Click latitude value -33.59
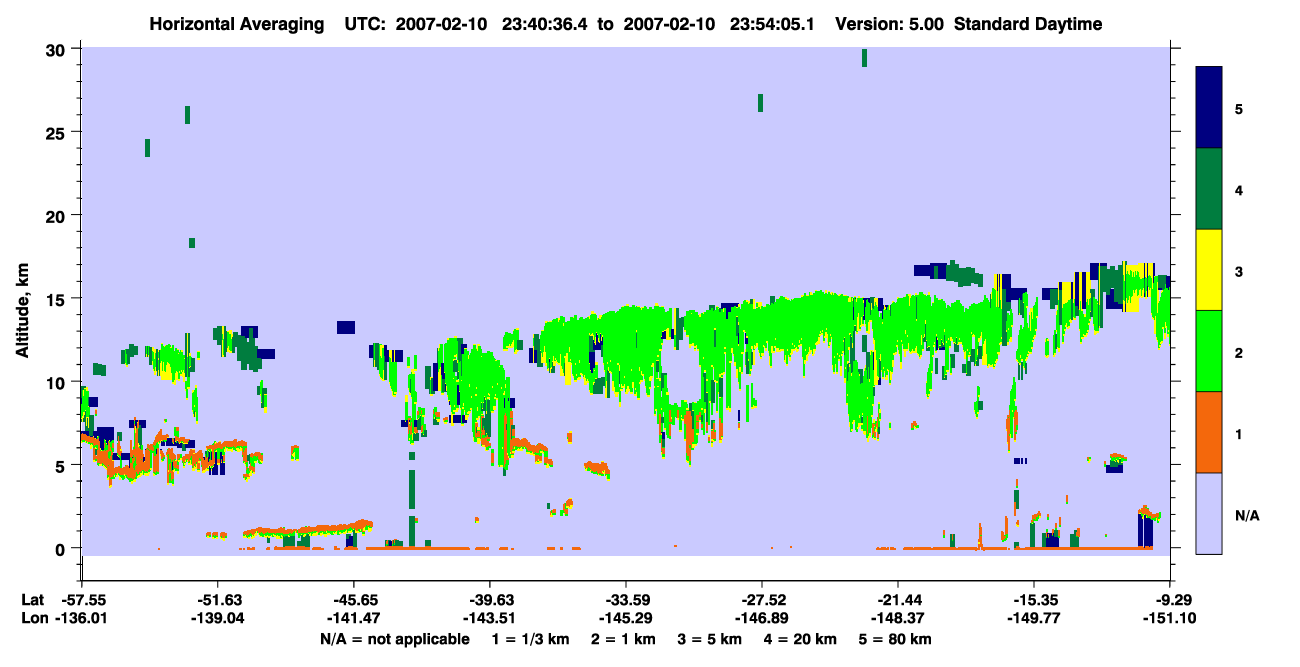Image resolution: width=1300 pixels, height=667 pixels. pyautogui.click(x=626, y=600)
